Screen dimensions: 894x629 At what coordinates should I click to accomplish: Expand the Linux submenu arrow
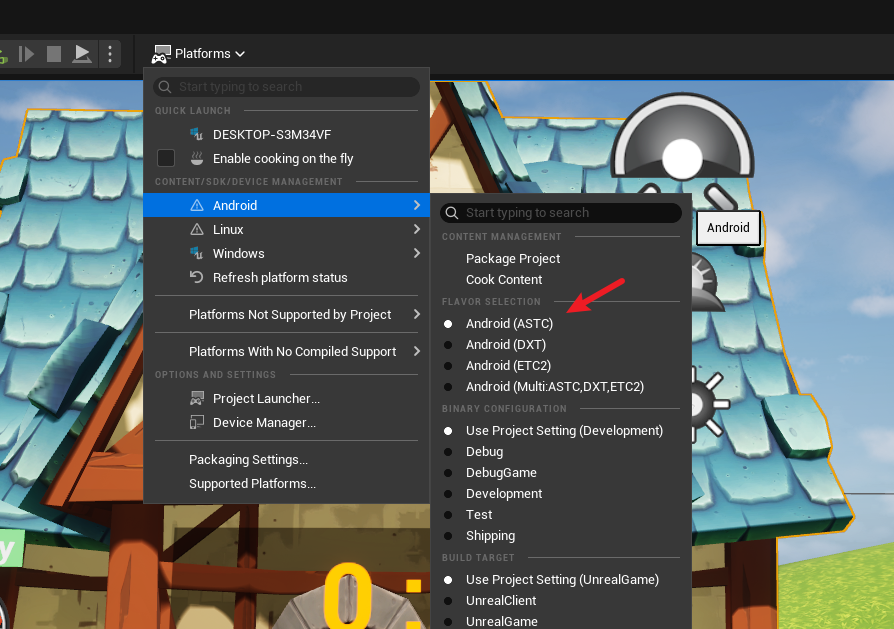pos(417,229)
